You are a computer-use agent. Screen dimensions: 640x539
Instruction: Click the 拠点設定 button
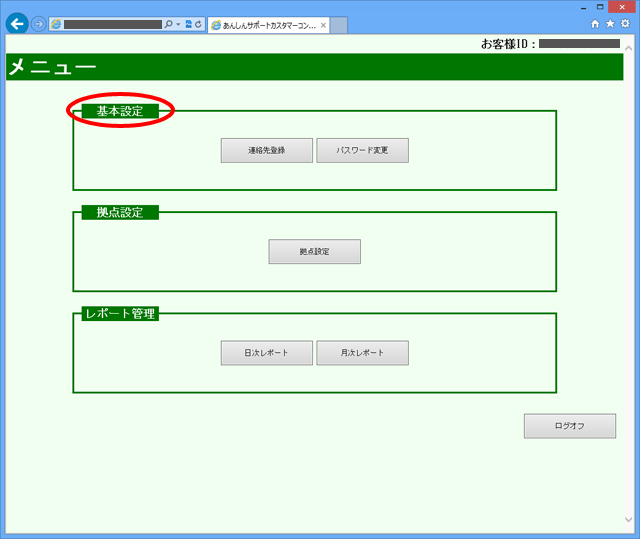coord(314,252)
